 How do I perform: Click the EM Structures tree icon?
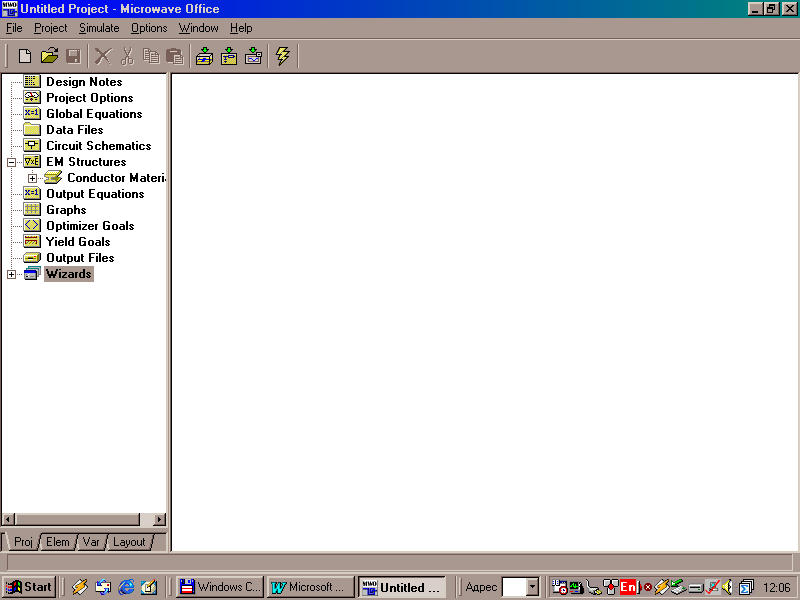point(32,162)
